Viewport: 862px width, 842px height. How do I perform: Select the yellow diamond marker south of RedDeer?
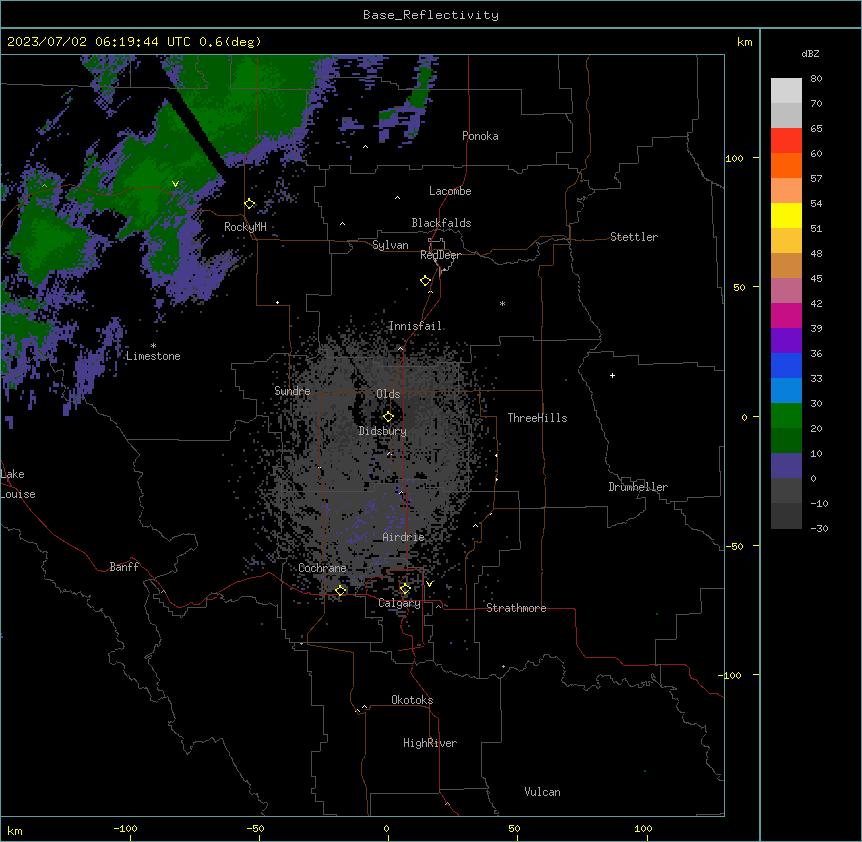point(426,281)
